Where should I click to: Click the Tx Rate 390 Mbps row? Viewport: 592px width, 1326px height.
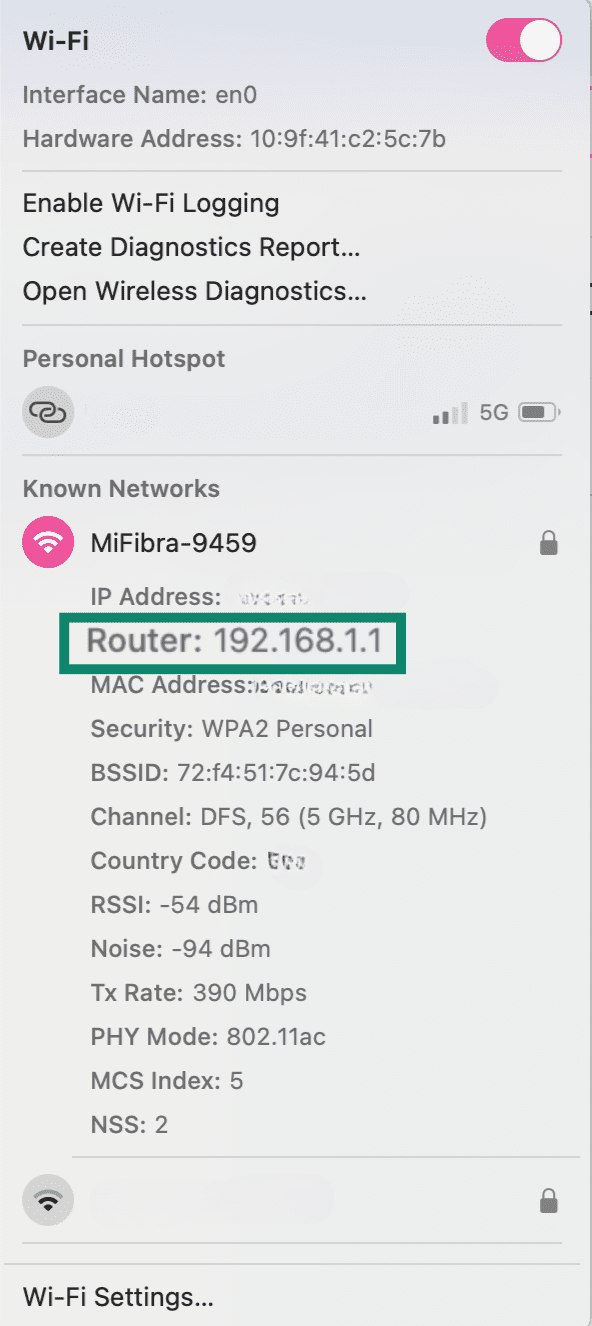198,993
